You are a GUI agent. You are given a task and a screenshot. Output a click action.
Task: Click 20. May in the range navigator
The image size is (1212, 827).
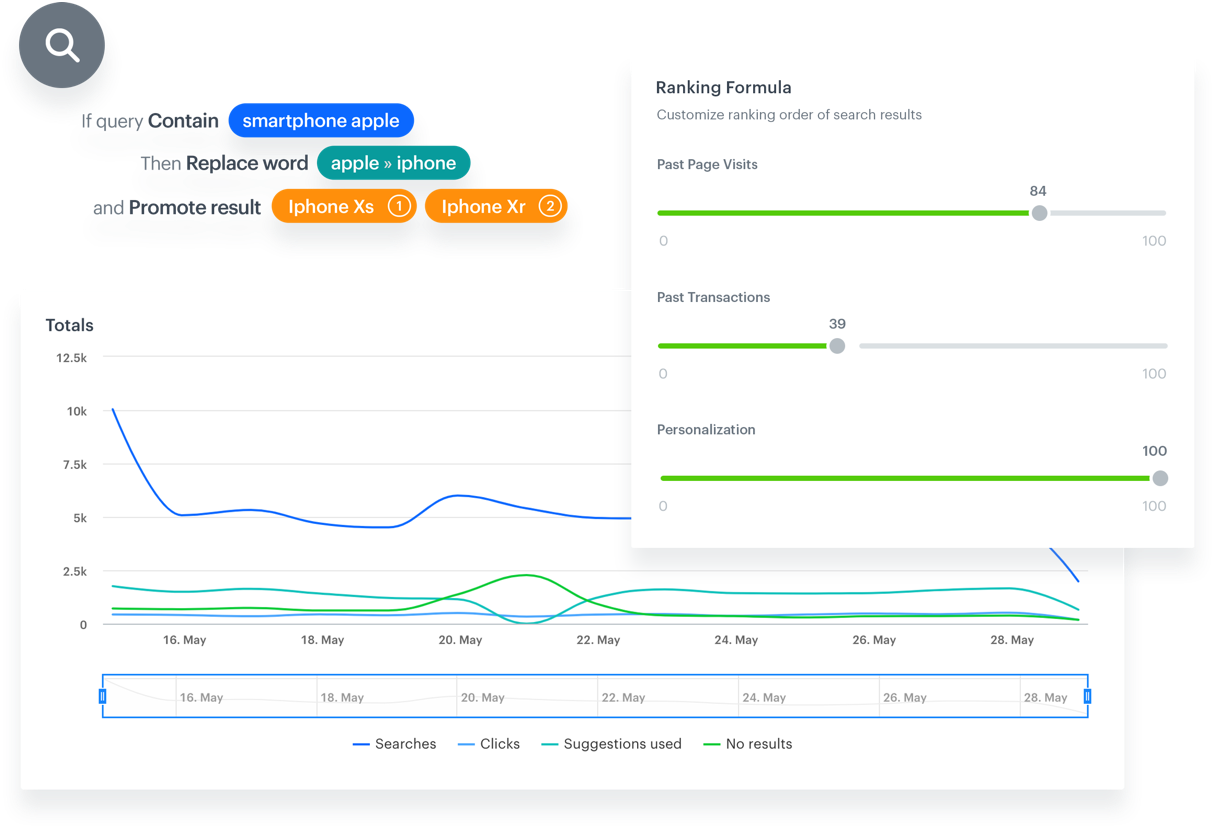click(483, 698)
